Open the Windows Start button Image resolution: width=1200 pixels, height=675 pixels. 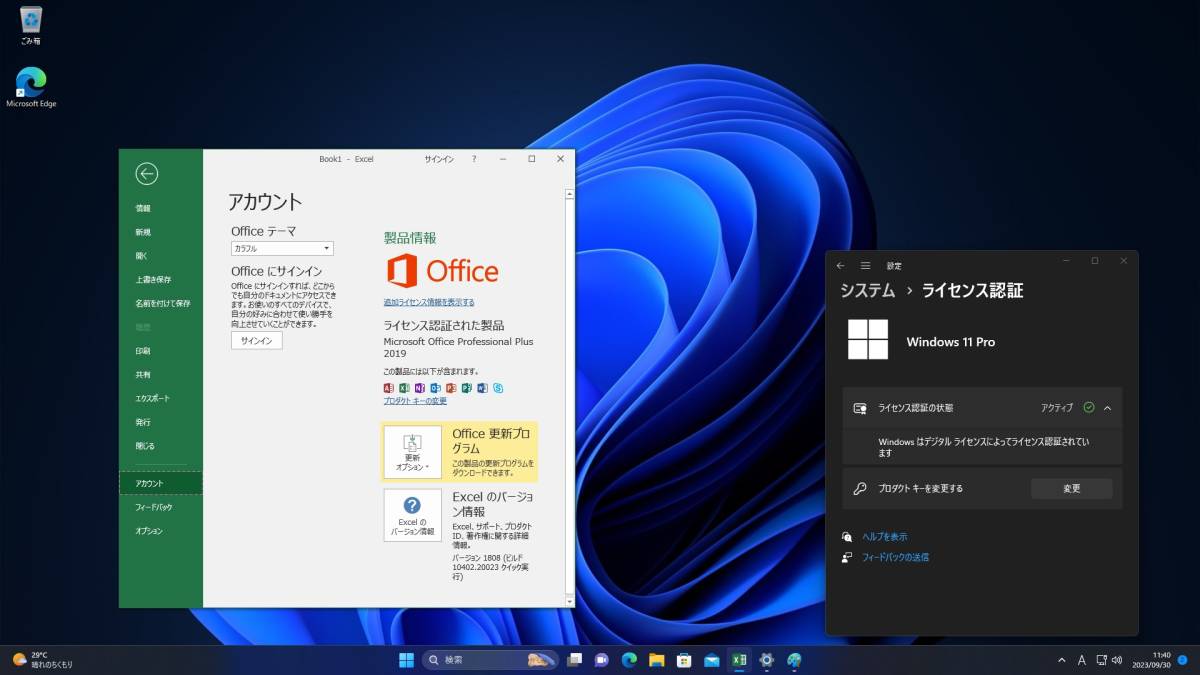click(x=407, y=660)
